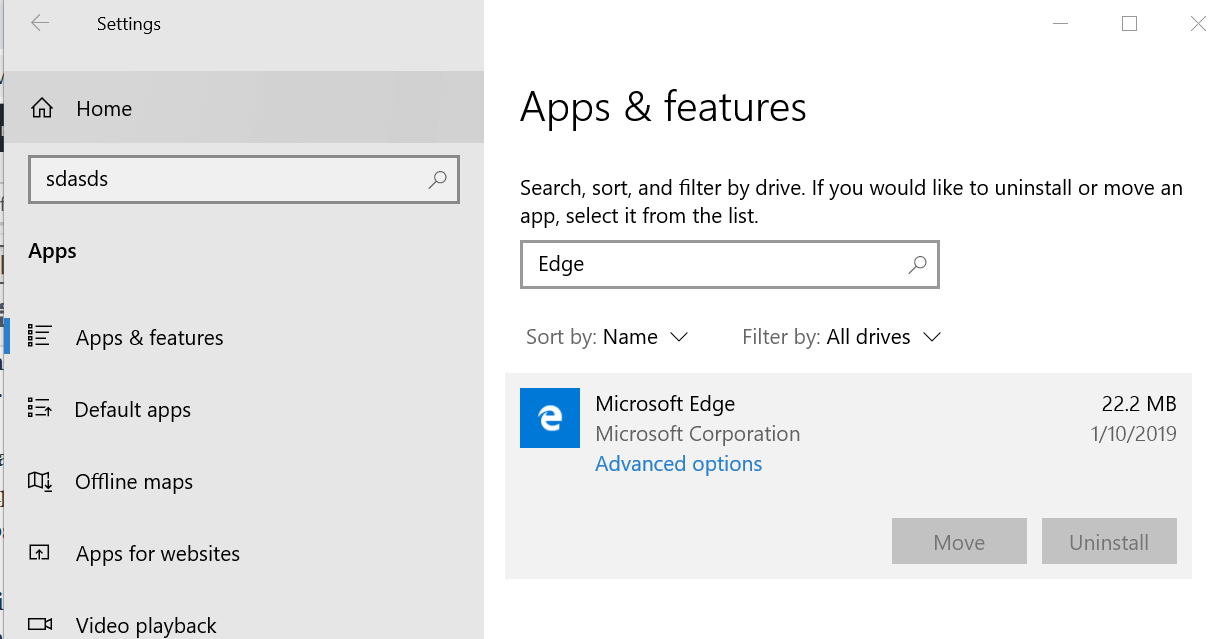Click the Uninstall button

point(1109,541)
